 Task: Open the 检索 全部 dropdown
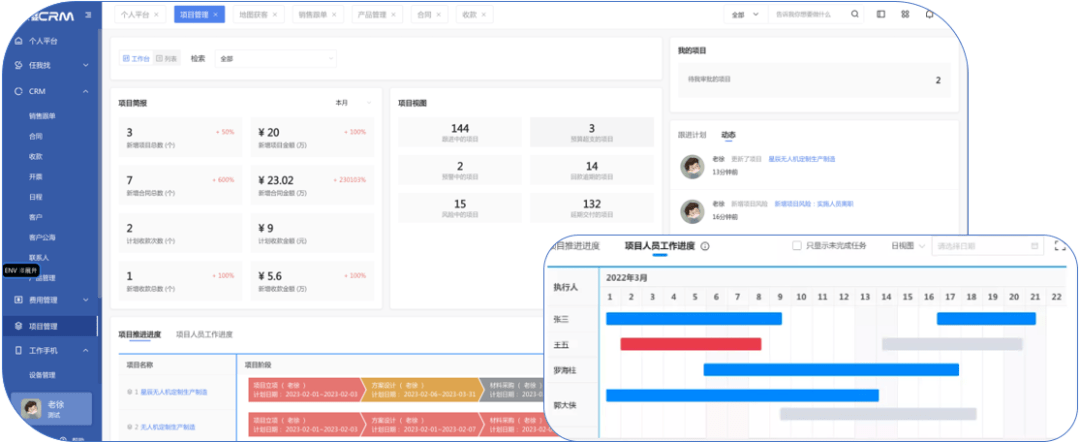[x=276, y=59]
